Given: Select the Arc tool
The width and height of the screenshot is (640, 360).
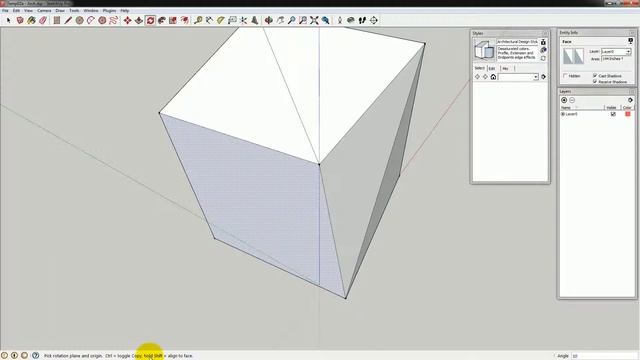Looking at the screenshot, I should coord(91,20).
